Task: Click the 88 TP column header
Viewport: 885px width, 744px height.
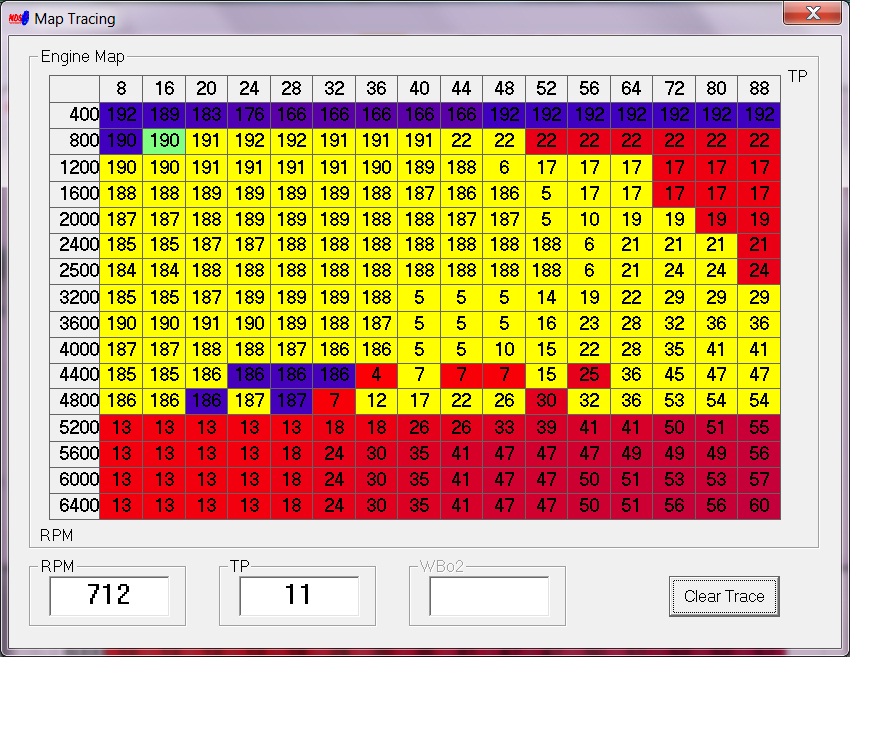Action: point(759,89)
